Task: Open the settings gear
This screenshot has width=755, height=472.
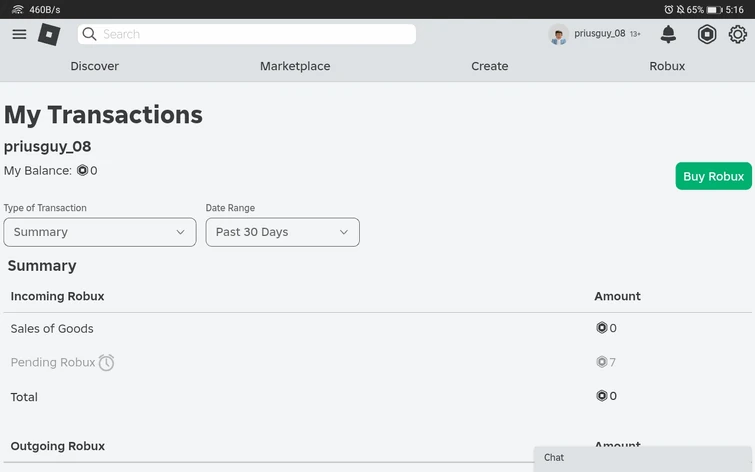Action: tap(738, 34)
